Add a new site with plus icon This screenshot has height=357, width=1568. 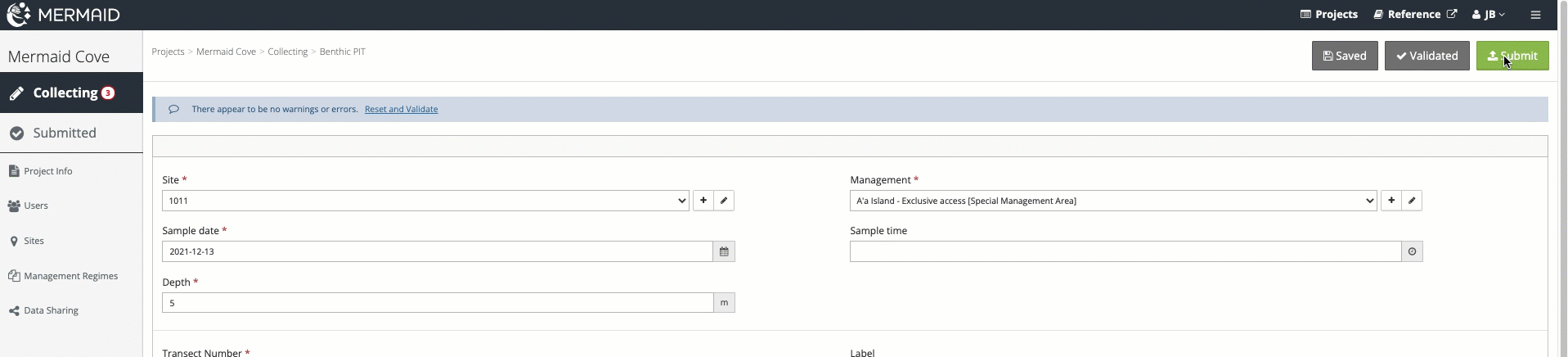point(703,201)
